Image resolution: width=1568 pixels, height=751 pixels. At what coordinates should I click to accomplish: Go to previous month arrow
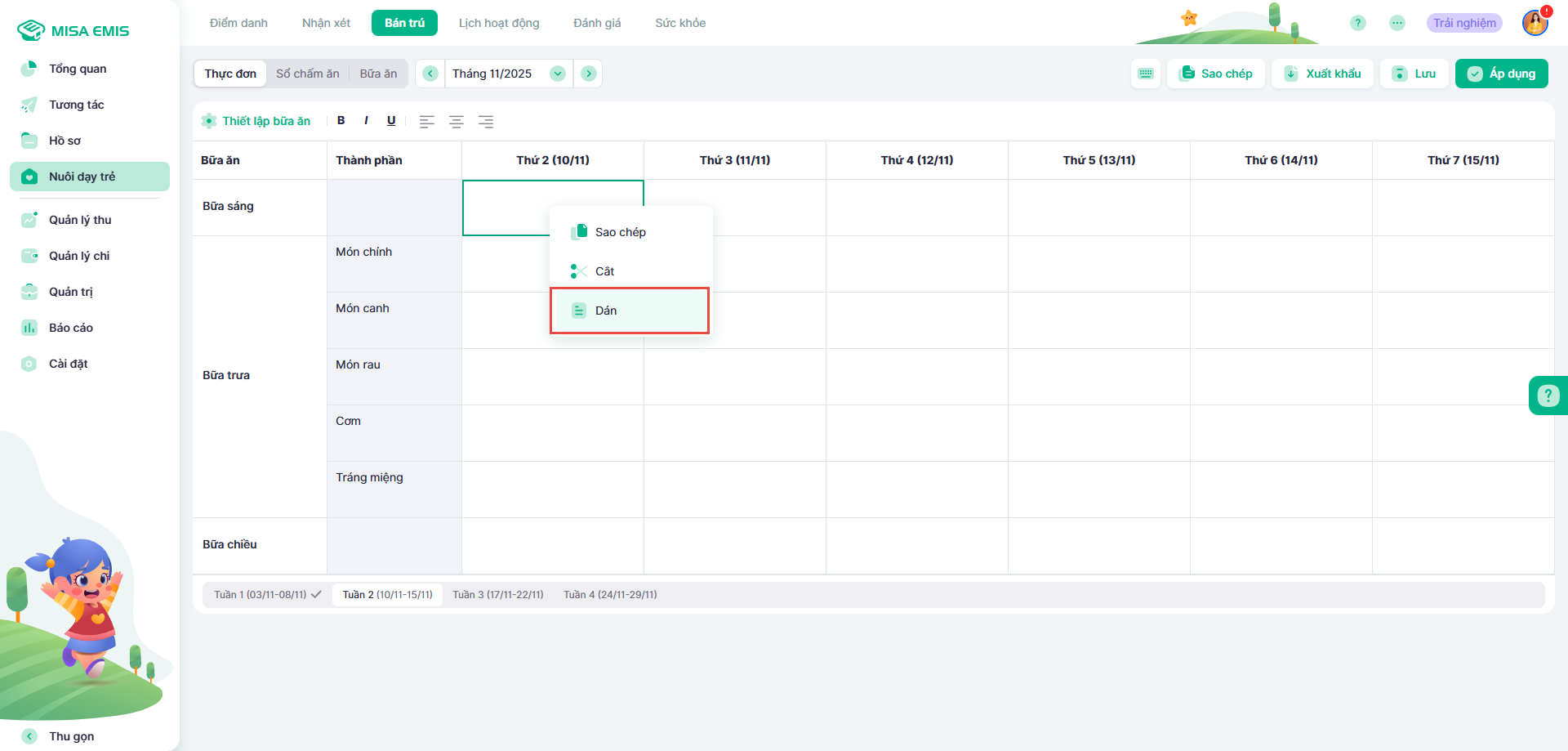430,74
